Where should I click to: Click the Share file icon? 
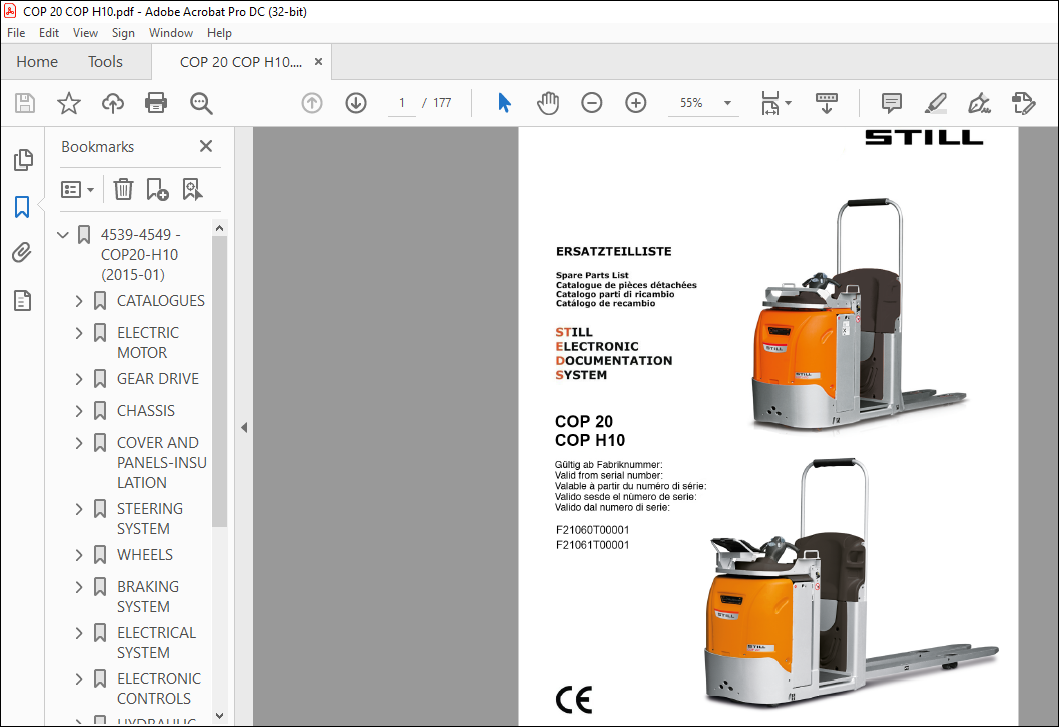1023,103
